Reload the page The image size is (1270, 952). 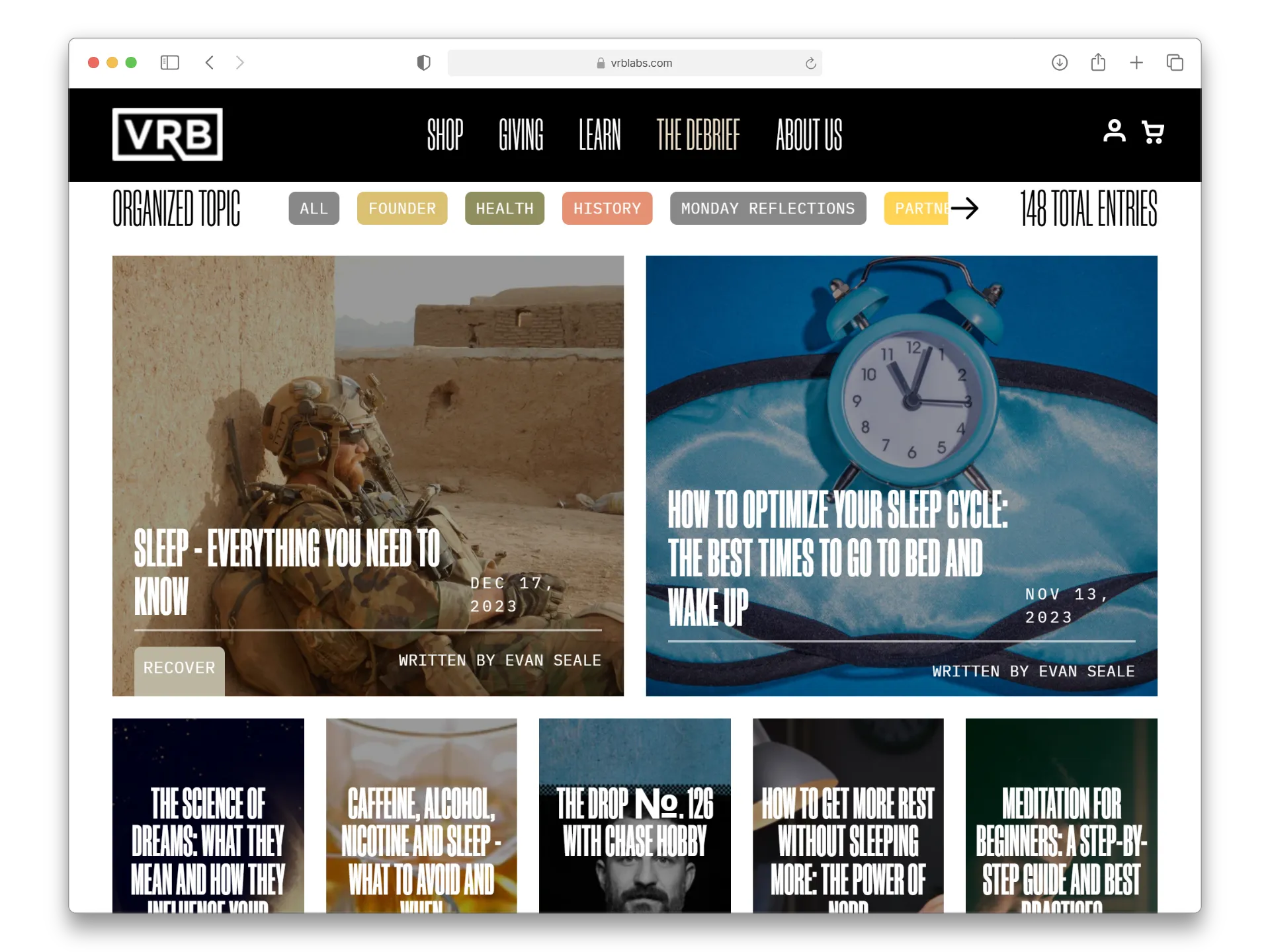click(810, 63)
